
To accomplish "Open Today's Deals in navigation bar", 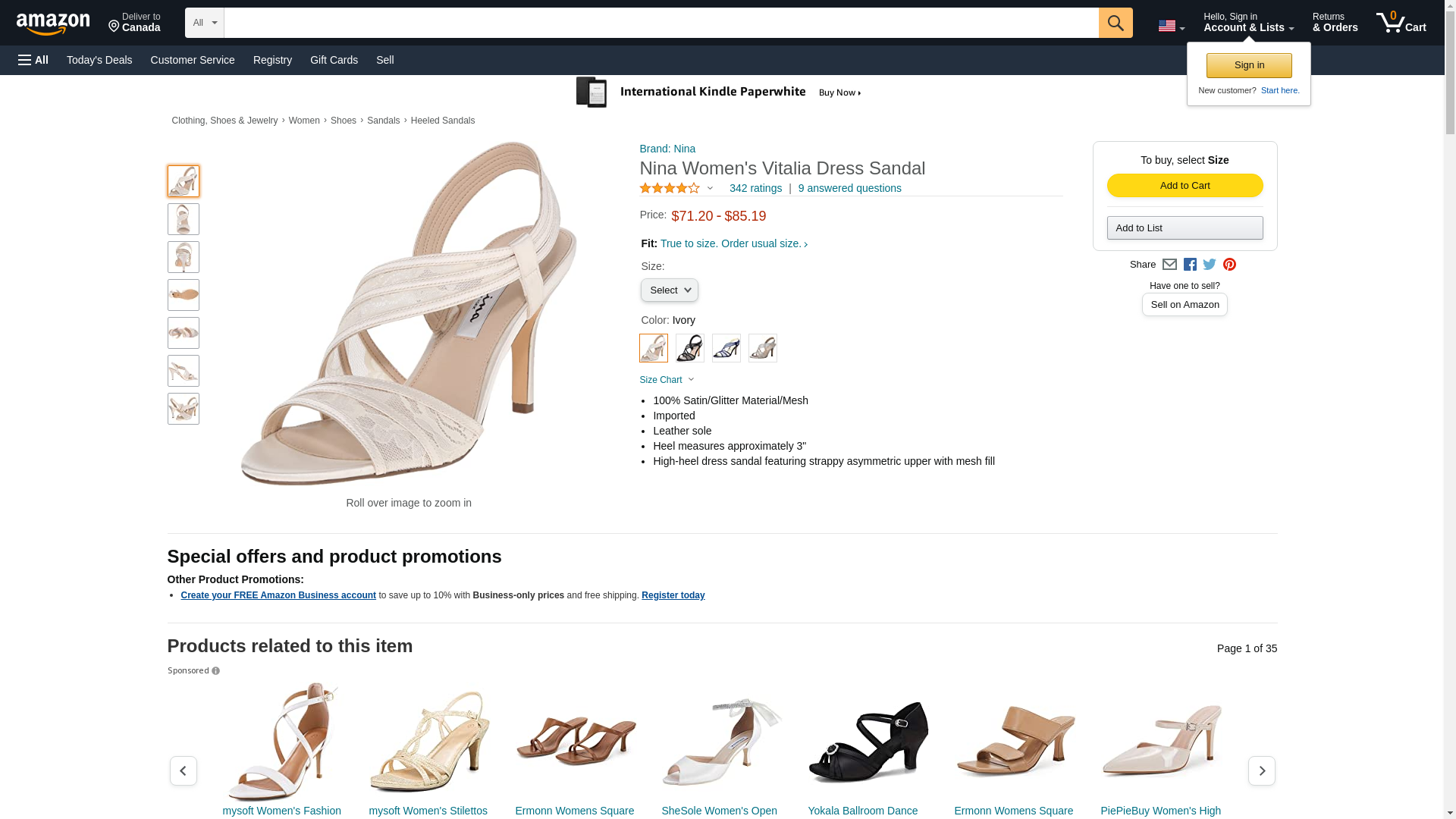I will click(x=99, y=60).
